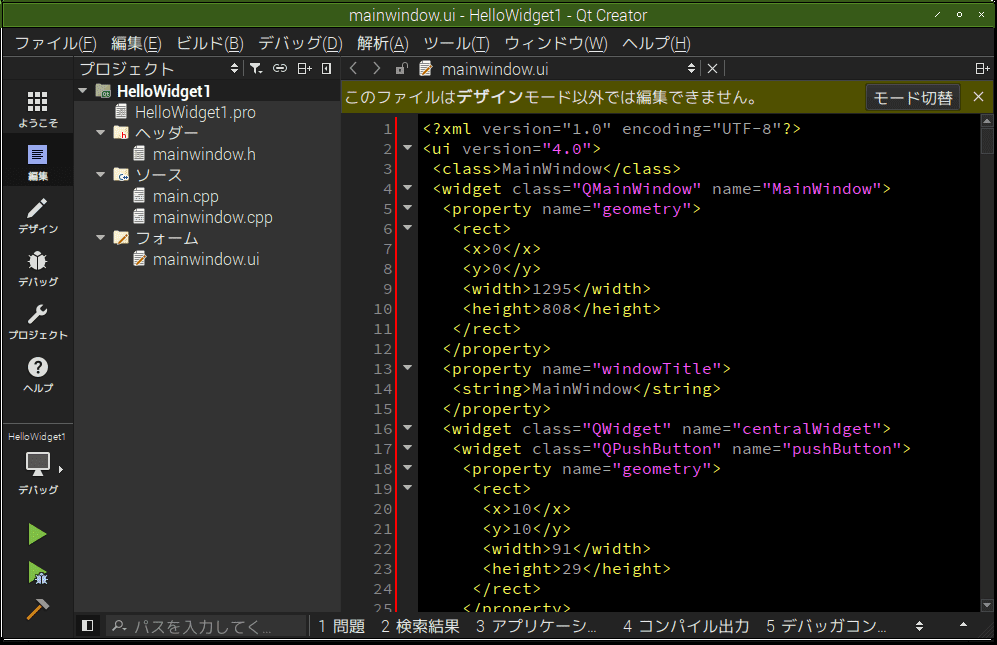Click the editor scrollbar down arrow

(x=987, y=605)
